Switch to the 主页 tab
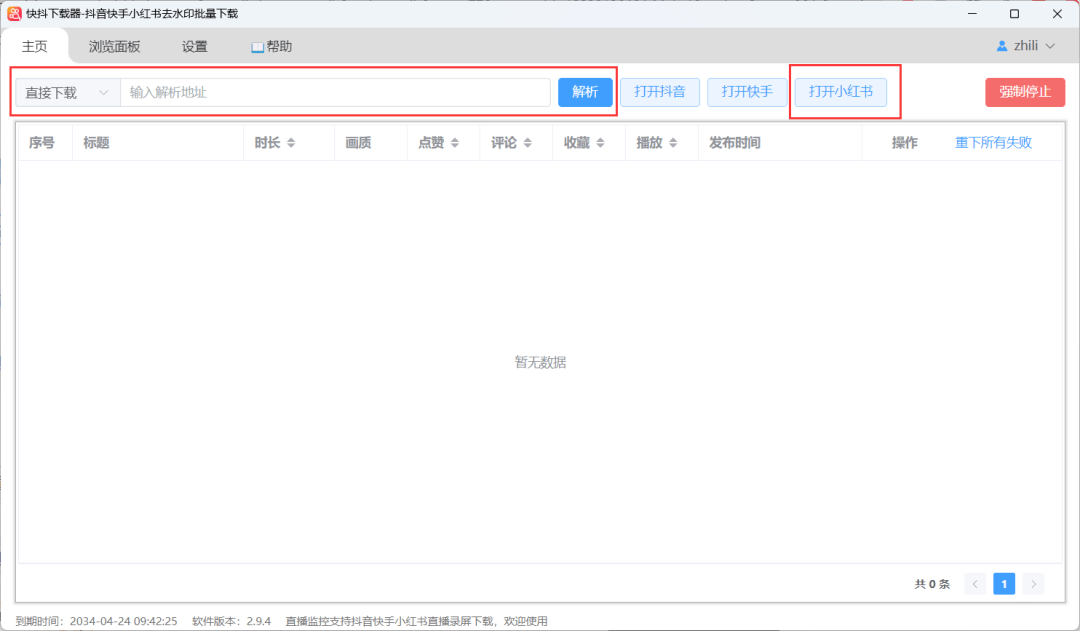 pos(34,46)
